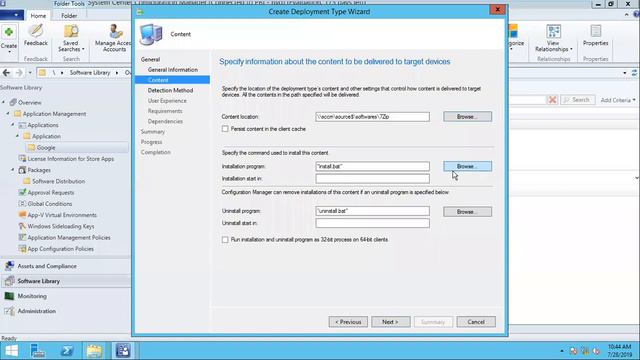Open PowerShell from the taskbar

pyautogui.click(x=67, y=351)
